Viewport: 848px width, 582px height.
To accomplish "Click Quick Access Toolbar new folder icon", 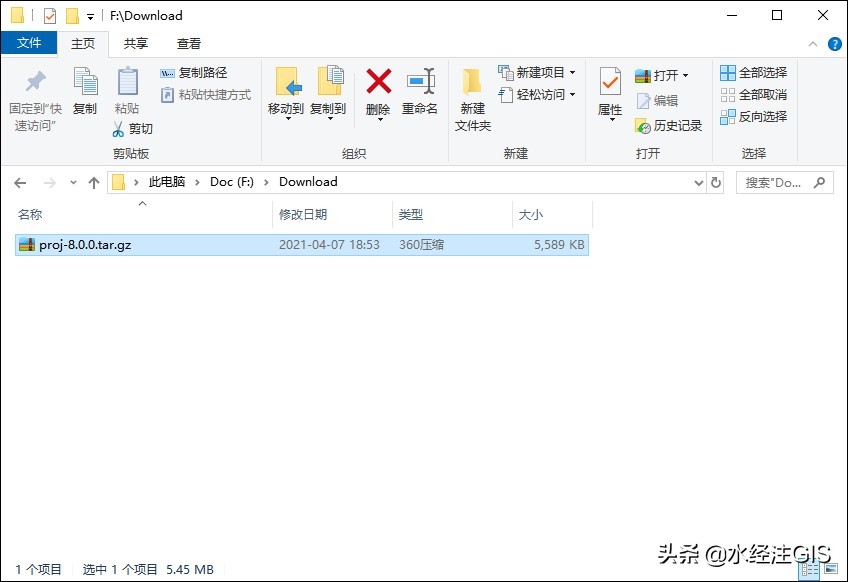I will click(x=72, y=16).
